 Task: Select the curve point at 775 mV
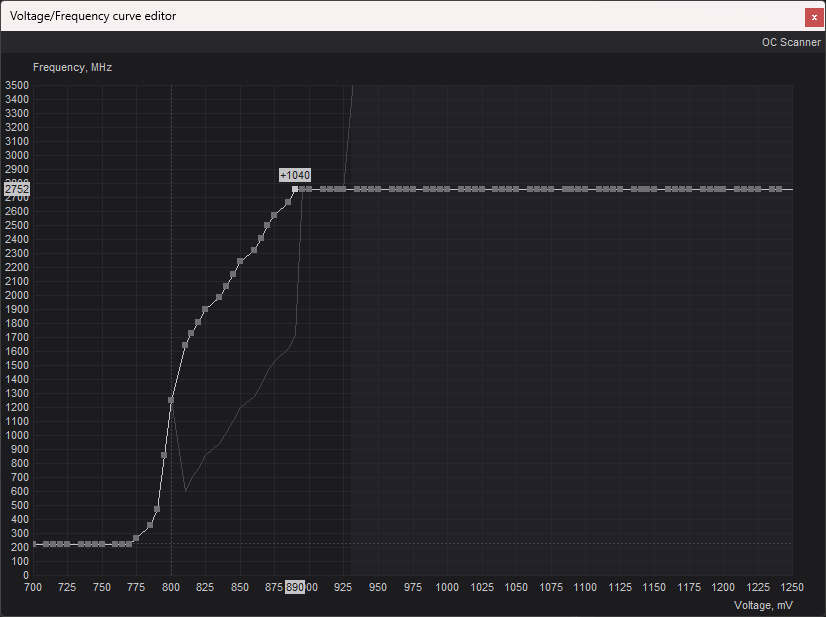coord(136,538)
